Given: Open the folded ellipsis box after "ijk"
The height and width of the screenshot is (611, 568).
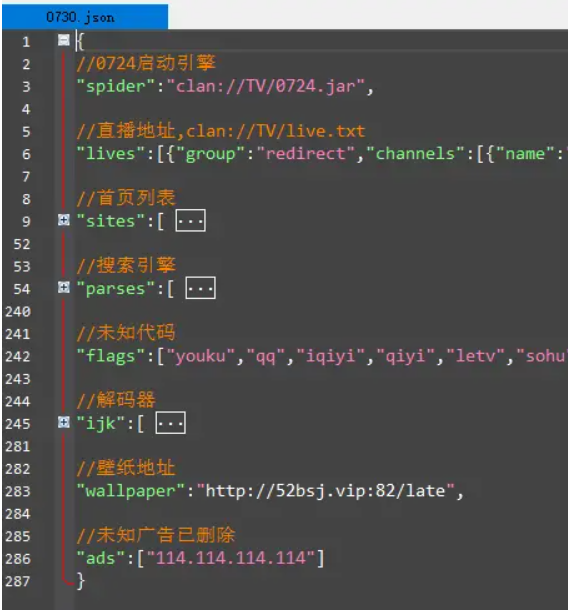Looking at the screenshot, I should point(171,423).
